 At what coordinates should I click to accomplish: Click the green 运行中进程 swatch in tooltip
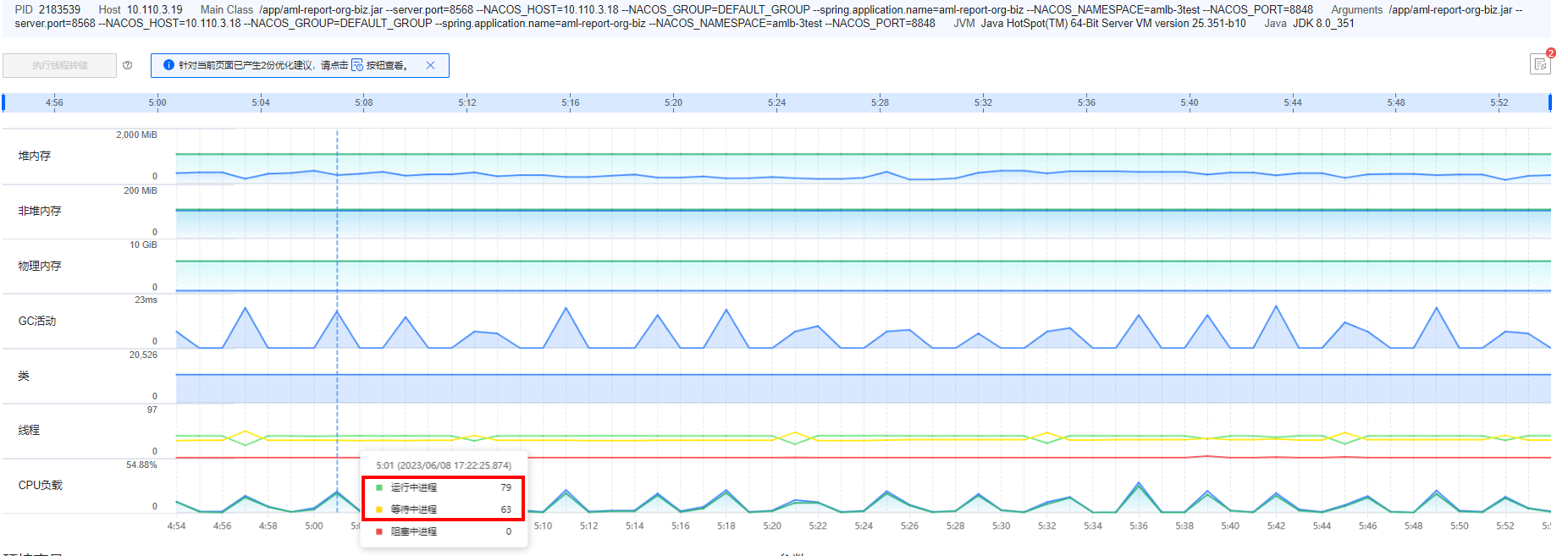pyautogui.click(x=379, y=487)
